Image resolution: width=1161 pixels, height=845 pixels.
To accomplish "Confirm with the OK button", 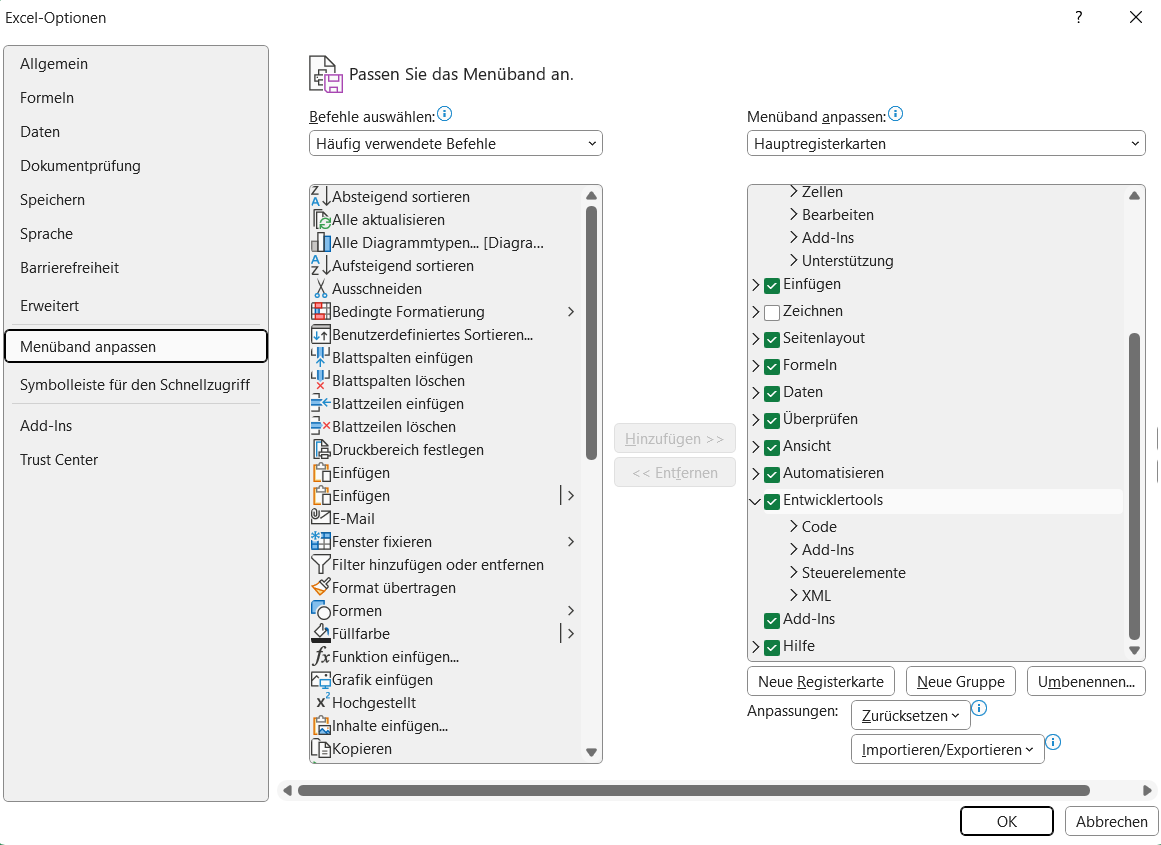I will pyautogui.click(x=1007, y=821).
